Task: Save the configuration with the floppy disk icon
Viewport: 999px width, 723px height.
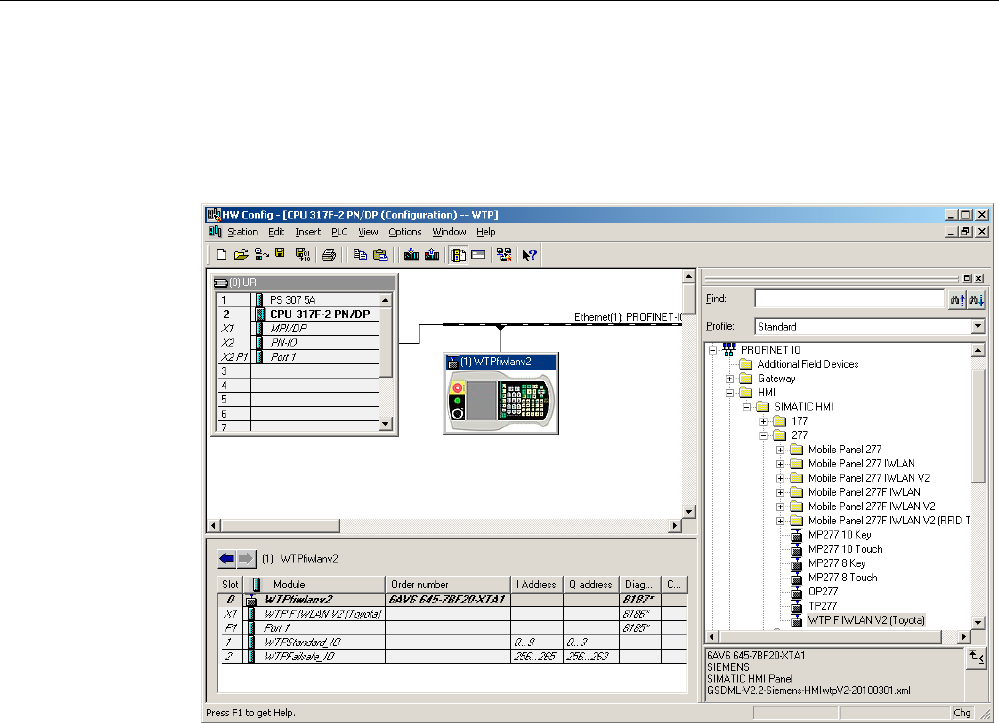Action: click(x=280, y=255)
